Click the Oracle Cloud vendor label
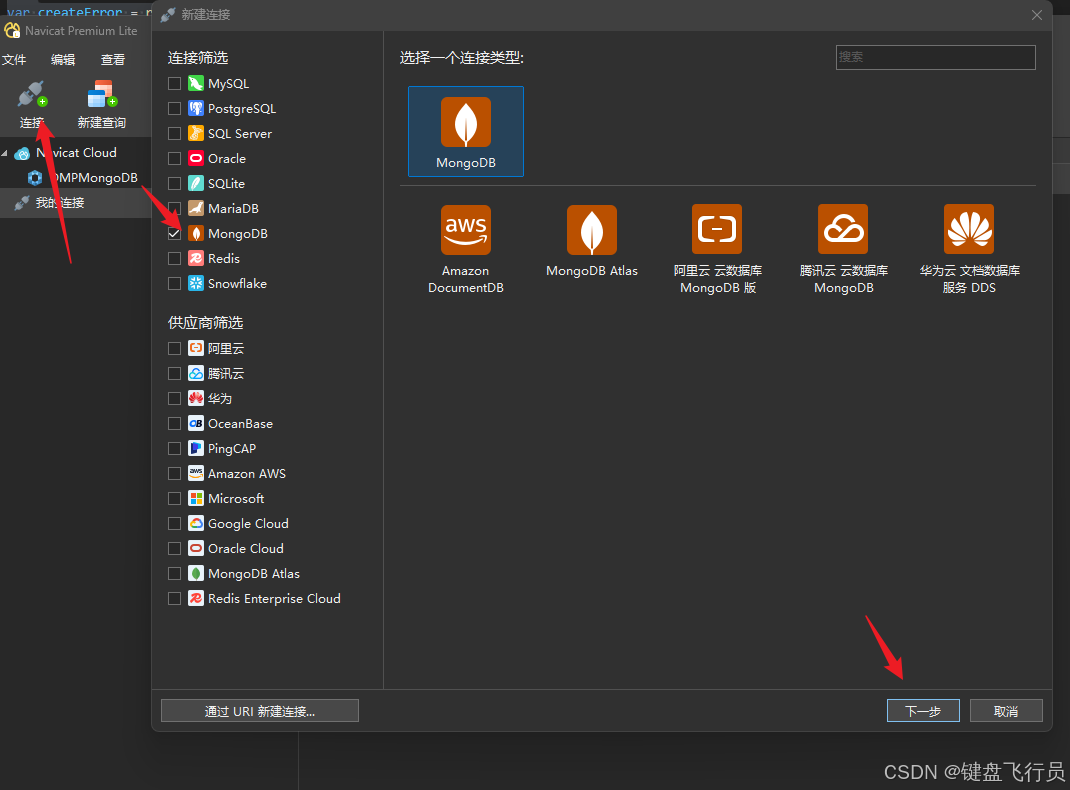The width and height of the screenshot is (1070, 790). click(246, 548)
